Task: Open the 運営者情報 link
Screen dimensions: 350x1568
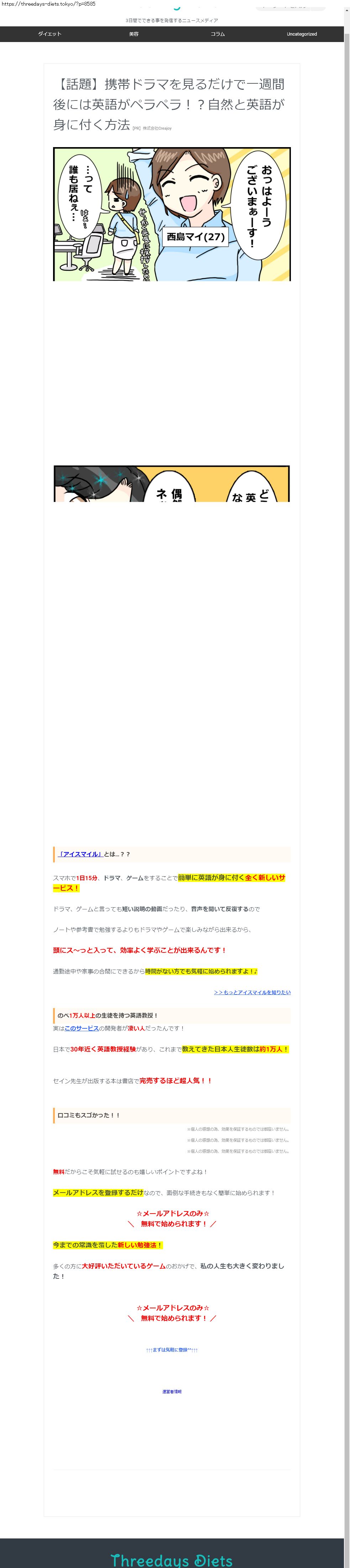Action: (172, 1392)
